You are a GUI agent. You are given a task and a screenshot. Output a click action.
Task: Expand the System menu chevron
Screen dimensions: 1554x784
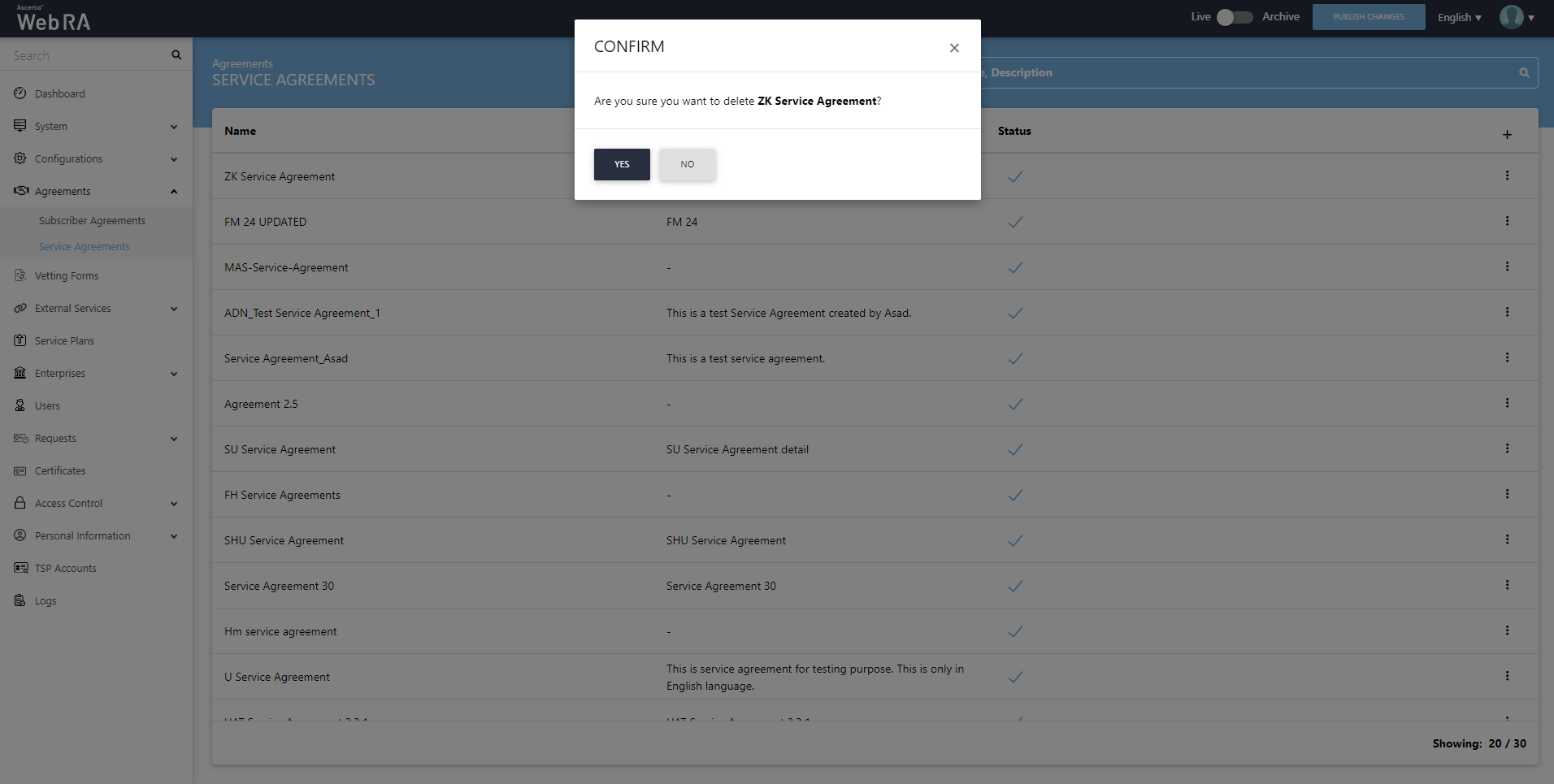pos(174,127)
